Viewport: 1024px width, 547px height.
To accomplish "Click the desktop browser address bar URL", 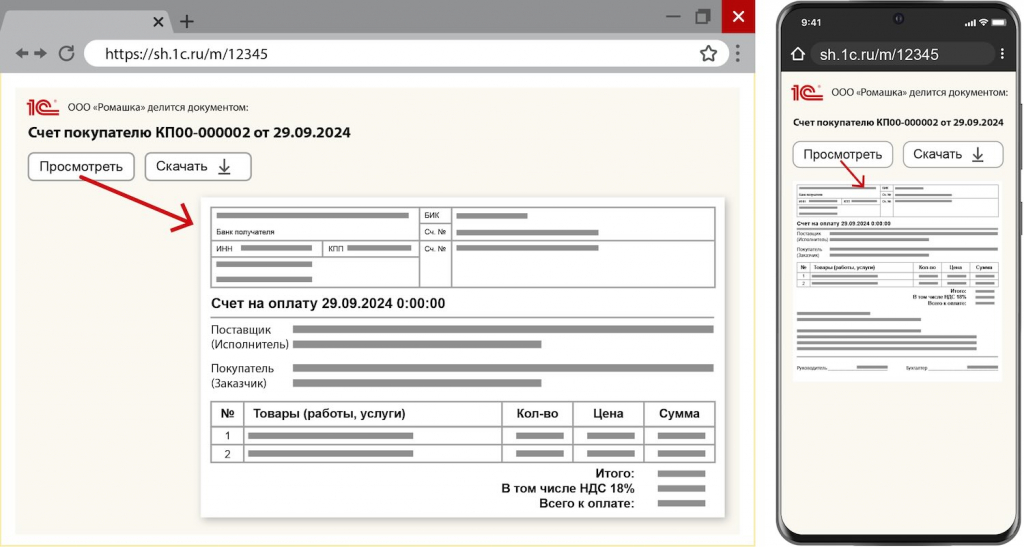I will [x=186, y=54].
